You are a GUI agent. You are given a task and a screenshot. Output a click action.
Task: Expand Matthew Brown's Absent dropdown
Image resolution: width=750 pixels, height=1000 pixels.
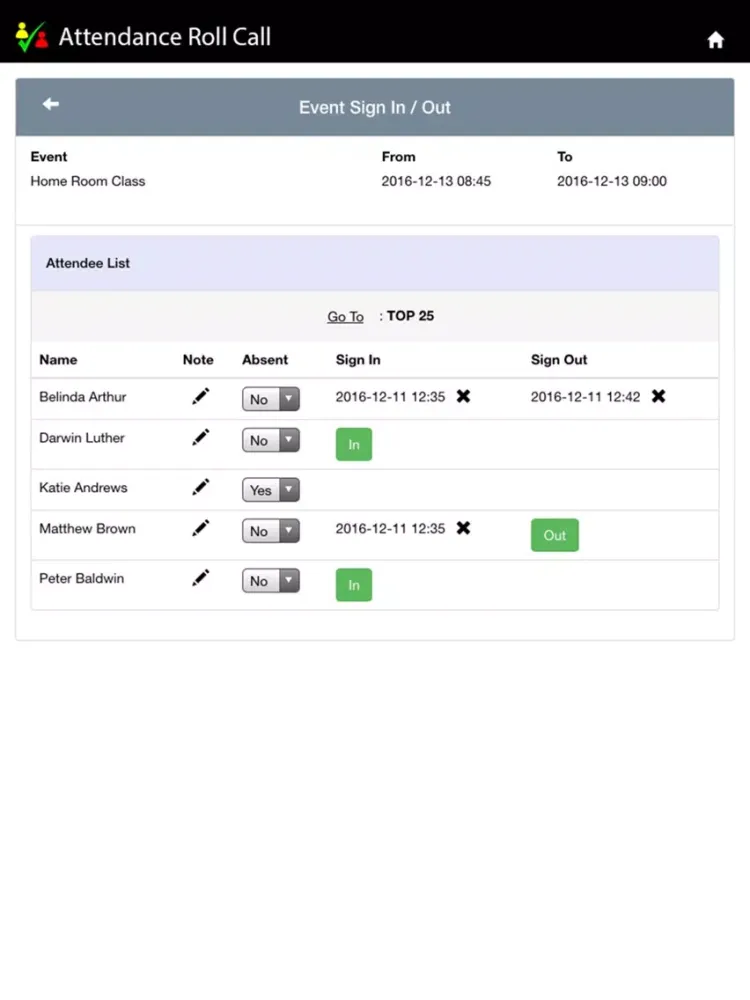tap(271, 531)
